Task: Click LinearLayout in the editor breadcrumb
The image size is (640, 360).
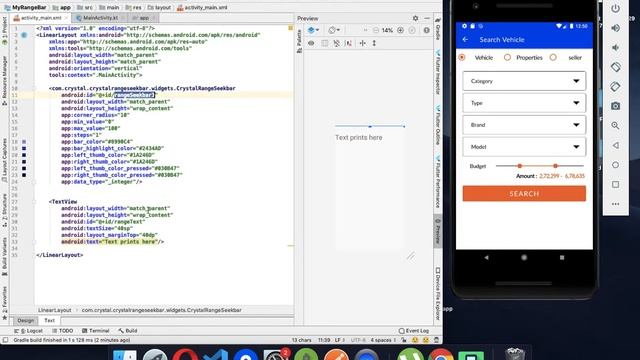Action: (55, 310)
